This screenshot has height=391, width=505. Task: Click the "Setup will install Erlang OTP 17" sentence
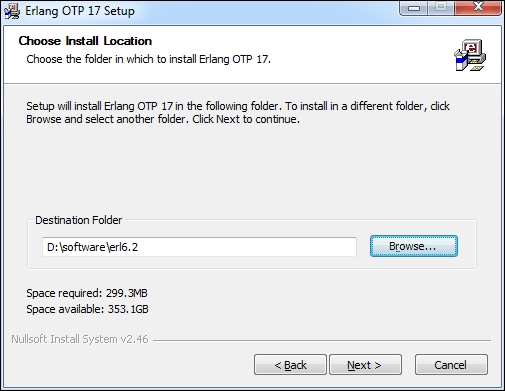tap(99, 106)
